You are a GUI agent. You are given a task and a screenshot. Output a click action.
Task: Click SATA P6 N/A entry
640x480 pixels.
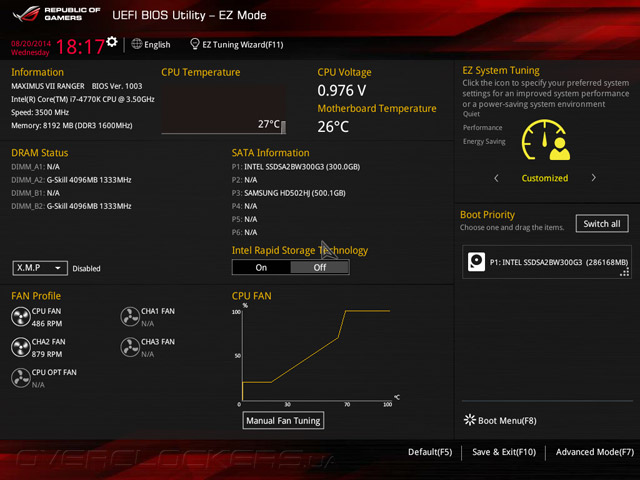244,232
